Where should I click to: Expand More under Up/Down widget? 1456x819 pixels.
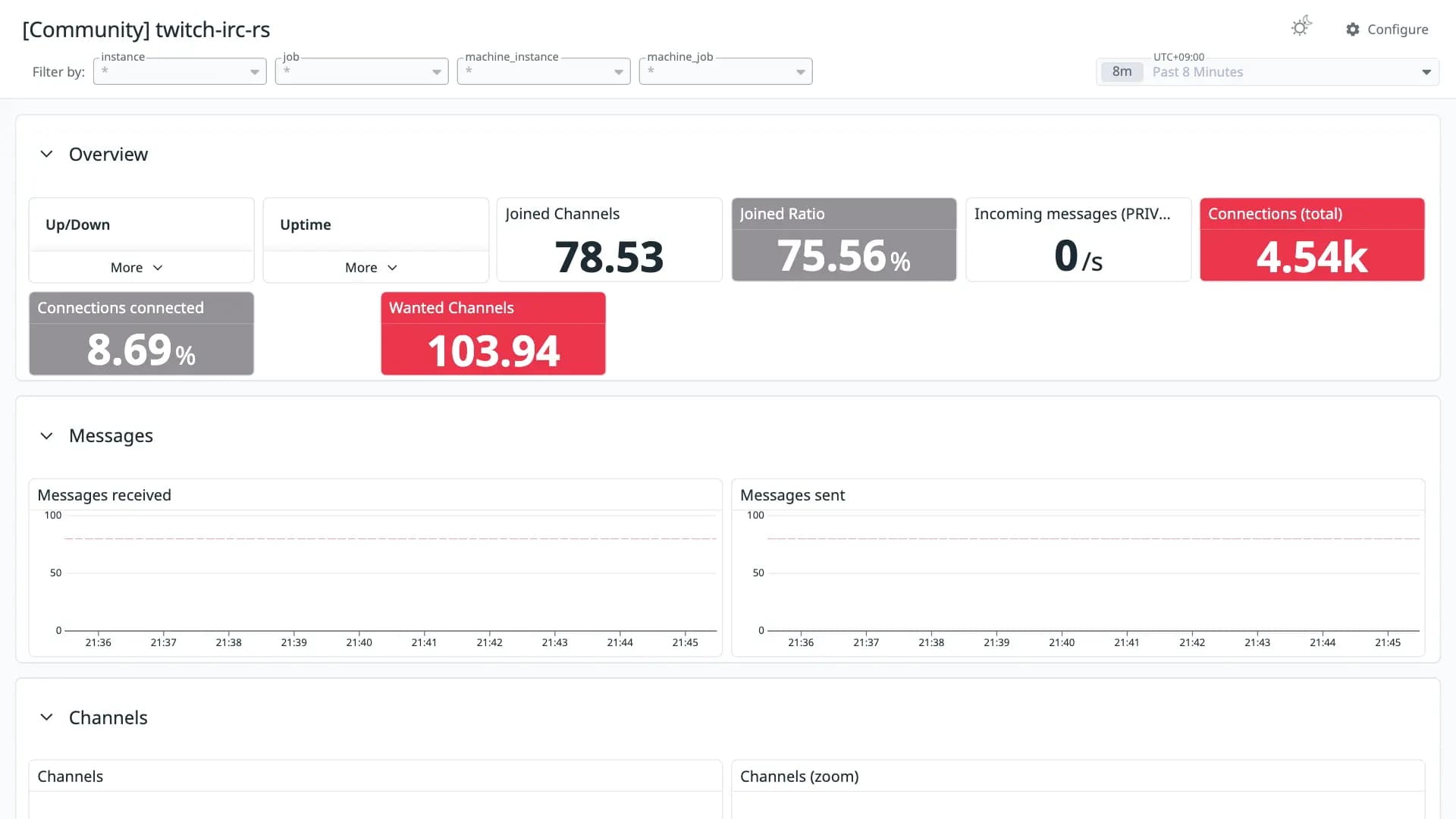point(136,268)
